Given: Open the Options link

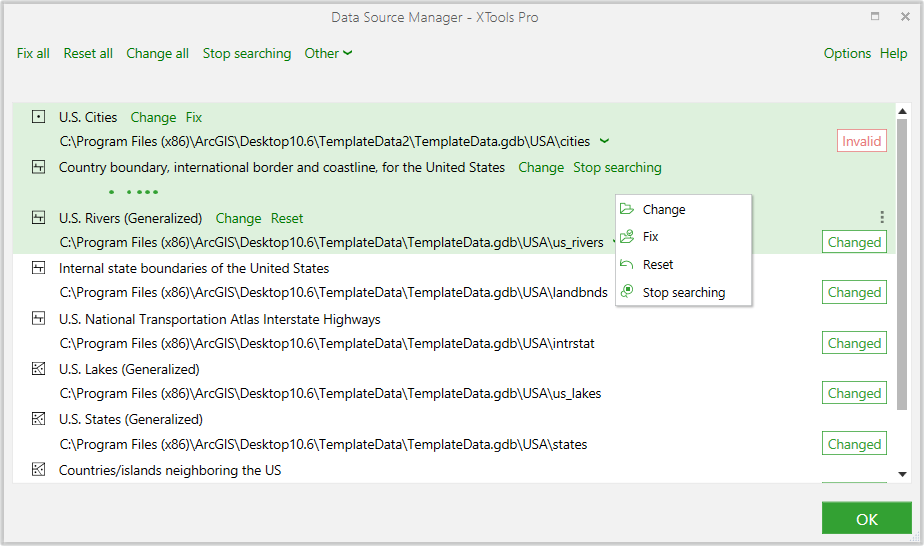Looking at the screenshot, I should coord(847,53).
